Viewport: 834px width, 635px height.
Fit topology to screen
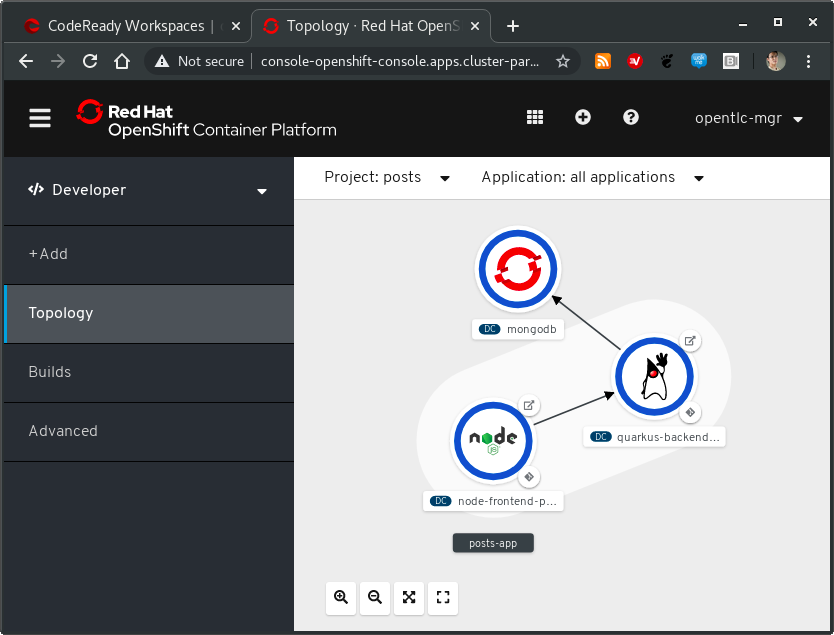[x=409, y=598]
